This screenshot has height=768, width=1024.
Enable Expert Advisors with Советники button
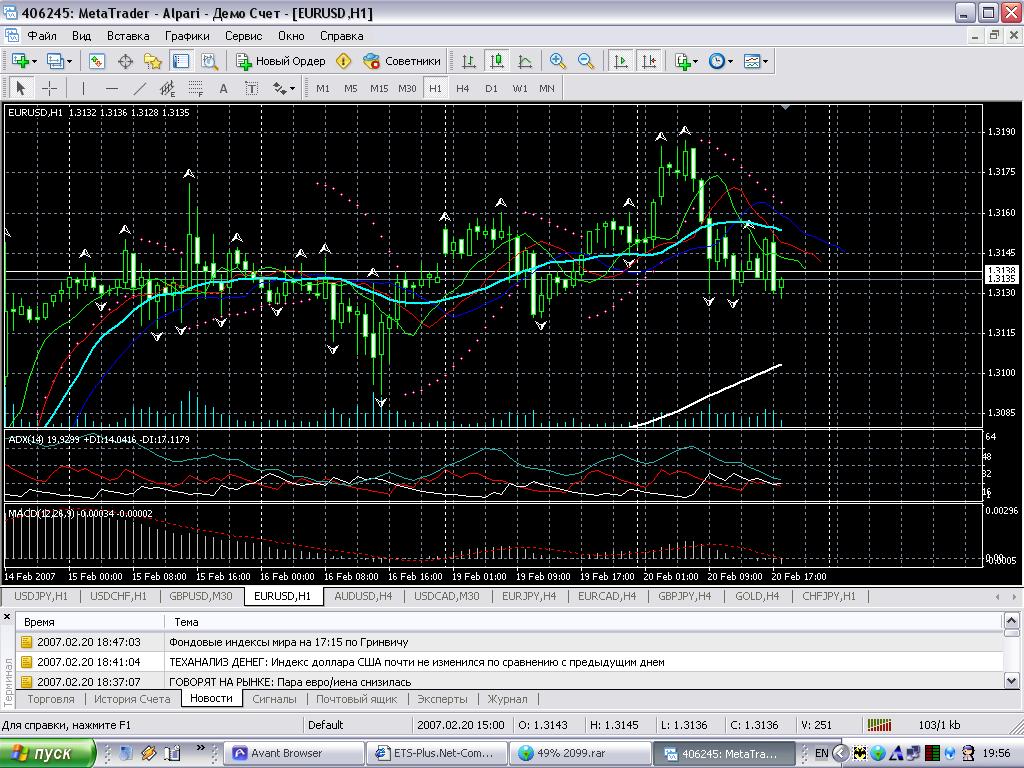(x=402, y=61)
